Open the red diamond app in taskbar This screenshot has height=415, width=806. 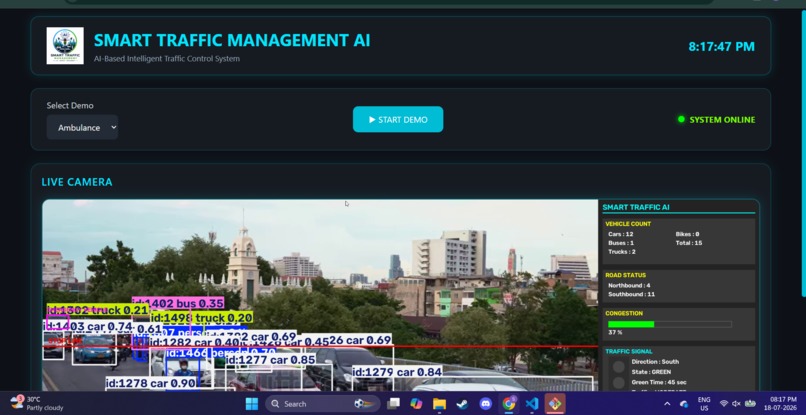pos(555,404)
